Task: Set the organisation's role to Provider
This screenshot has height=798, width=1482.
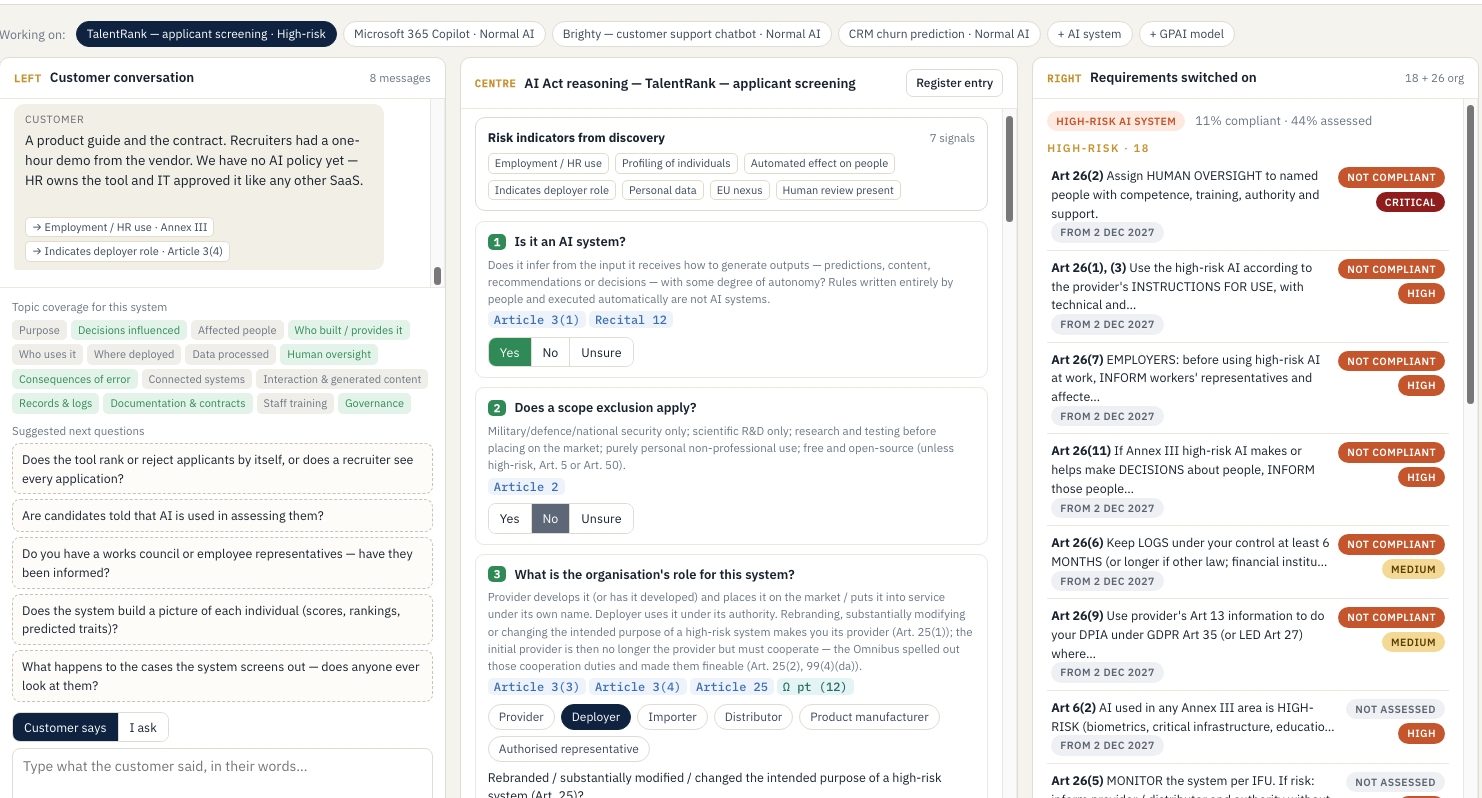Action: coord(521,717)
